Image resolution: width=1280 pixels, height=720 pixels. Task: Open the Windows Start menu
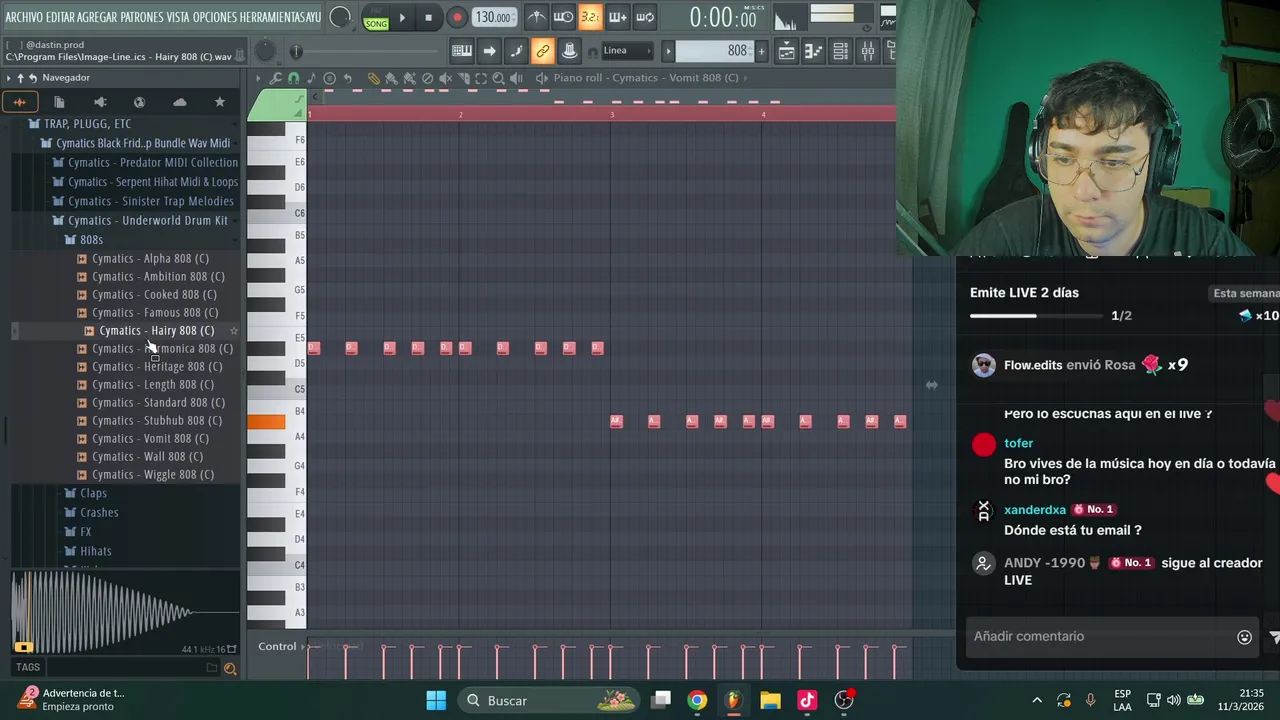point(436,700)
